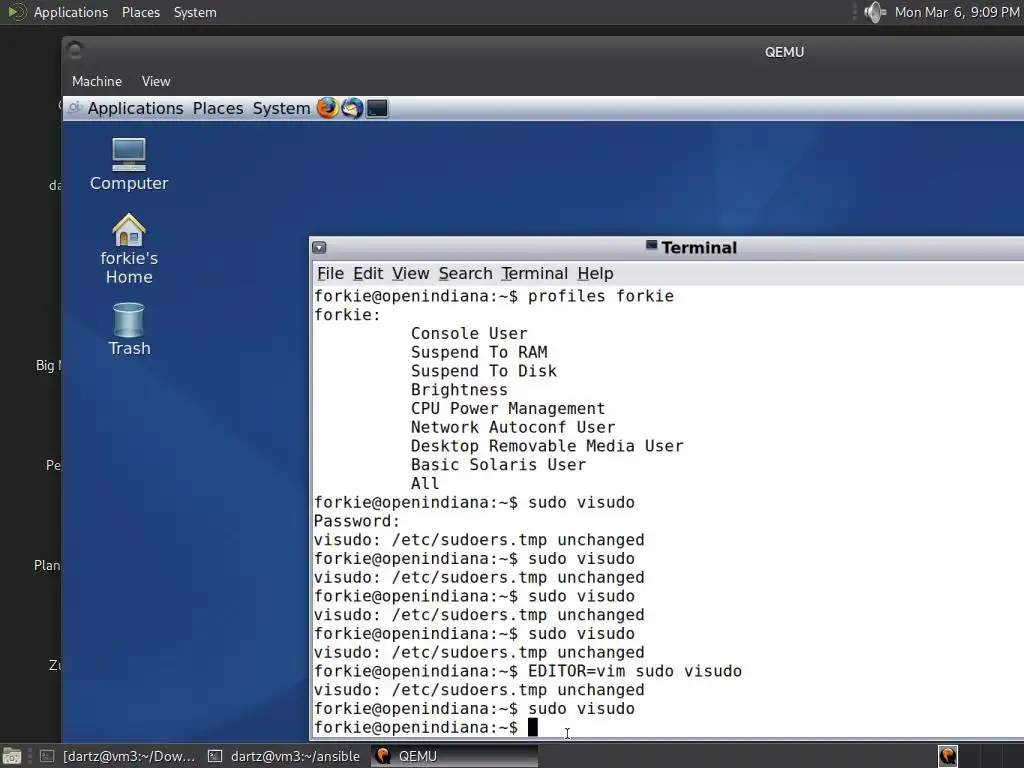Open guest Applications menu

pos(135,108)
